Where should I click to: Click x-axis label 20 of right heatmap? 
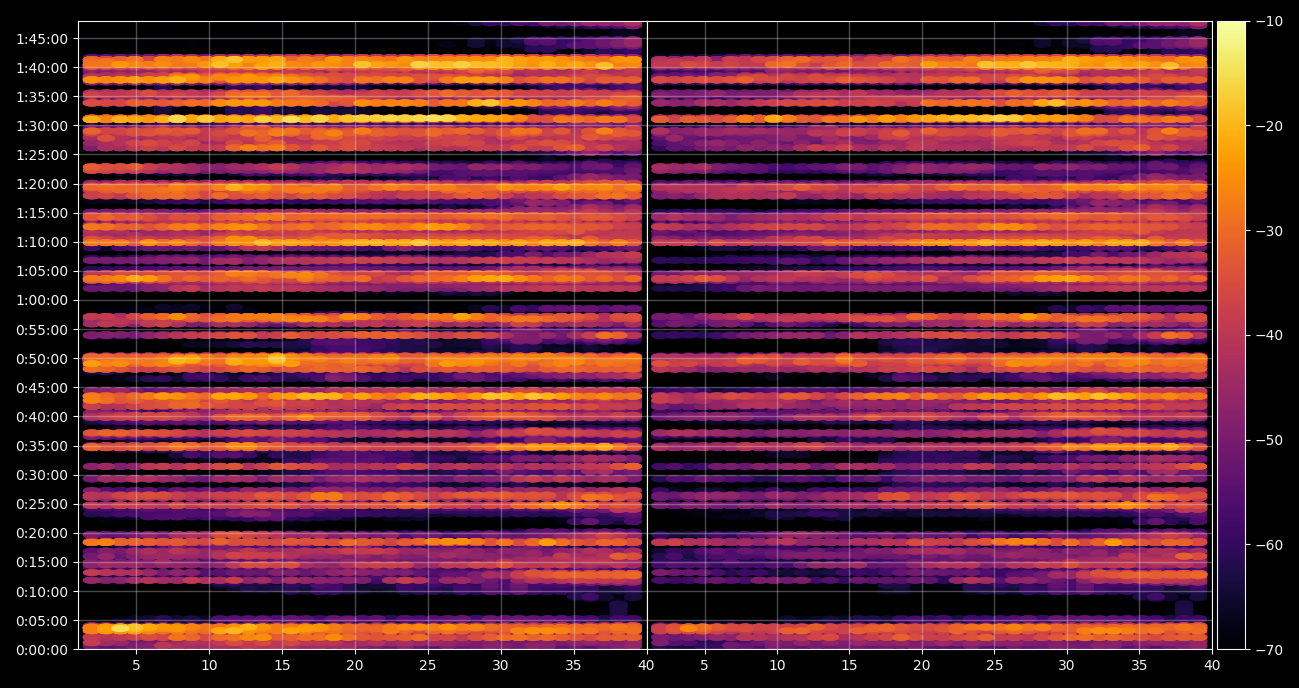(922, 665)
